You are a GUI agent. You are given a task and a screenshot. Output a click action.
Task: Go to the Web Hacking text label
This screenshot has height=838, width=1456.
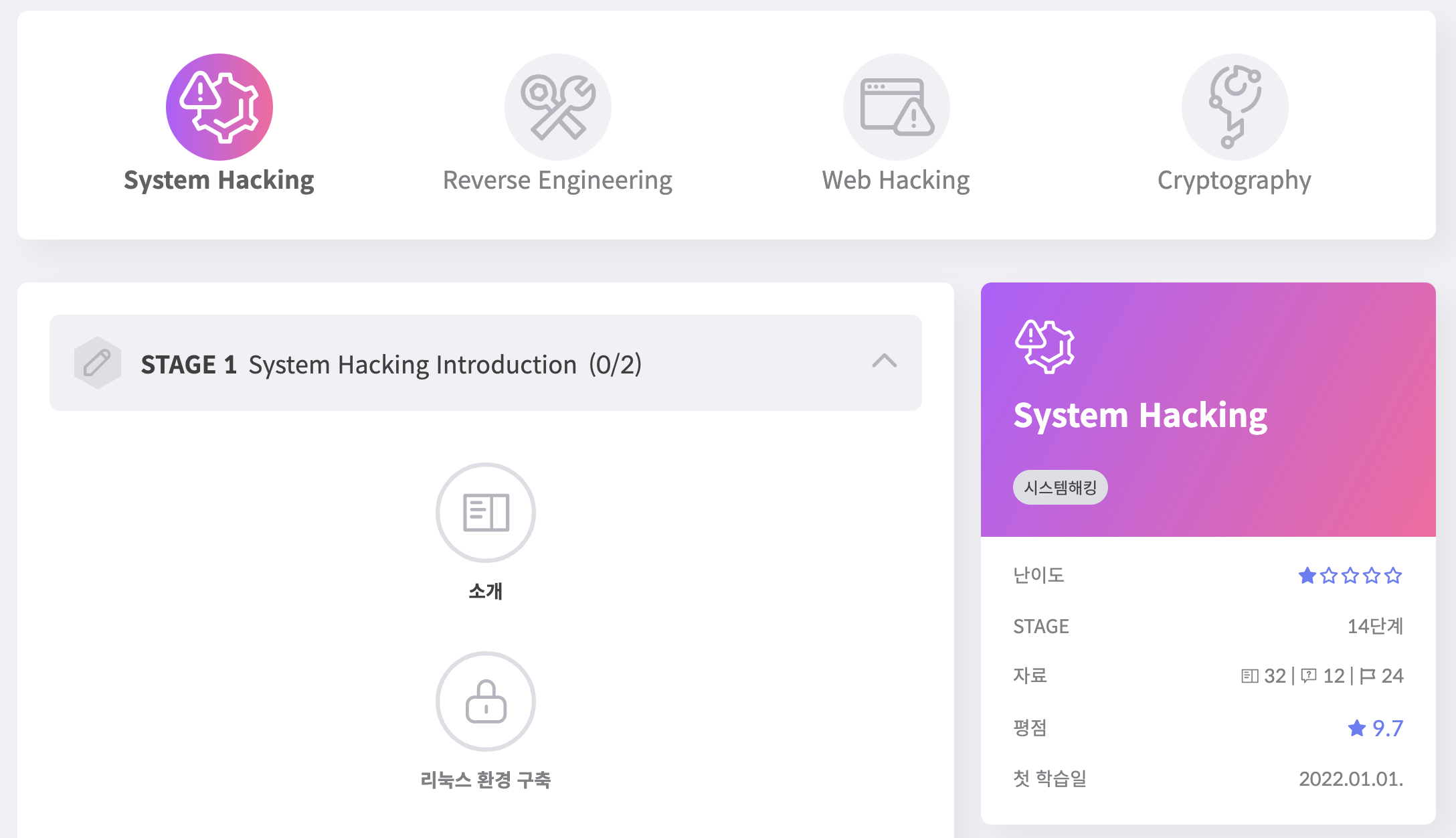[896, 181]
